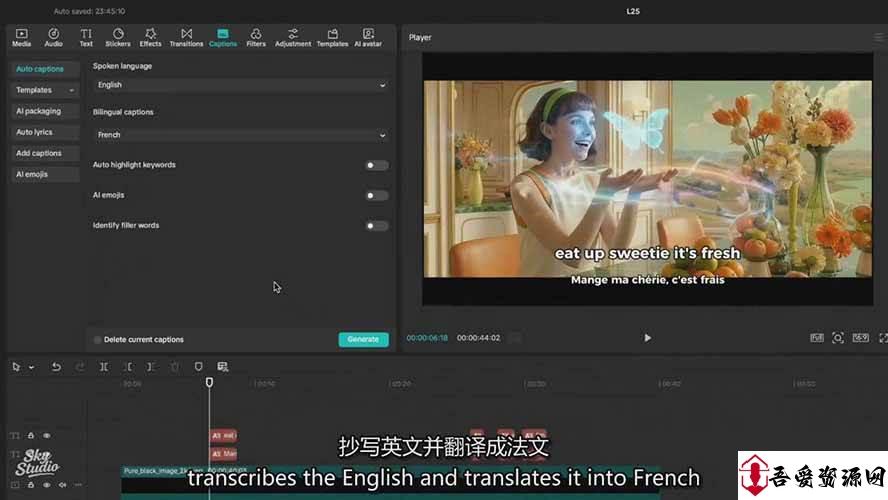Open the Filters panel

256,38
